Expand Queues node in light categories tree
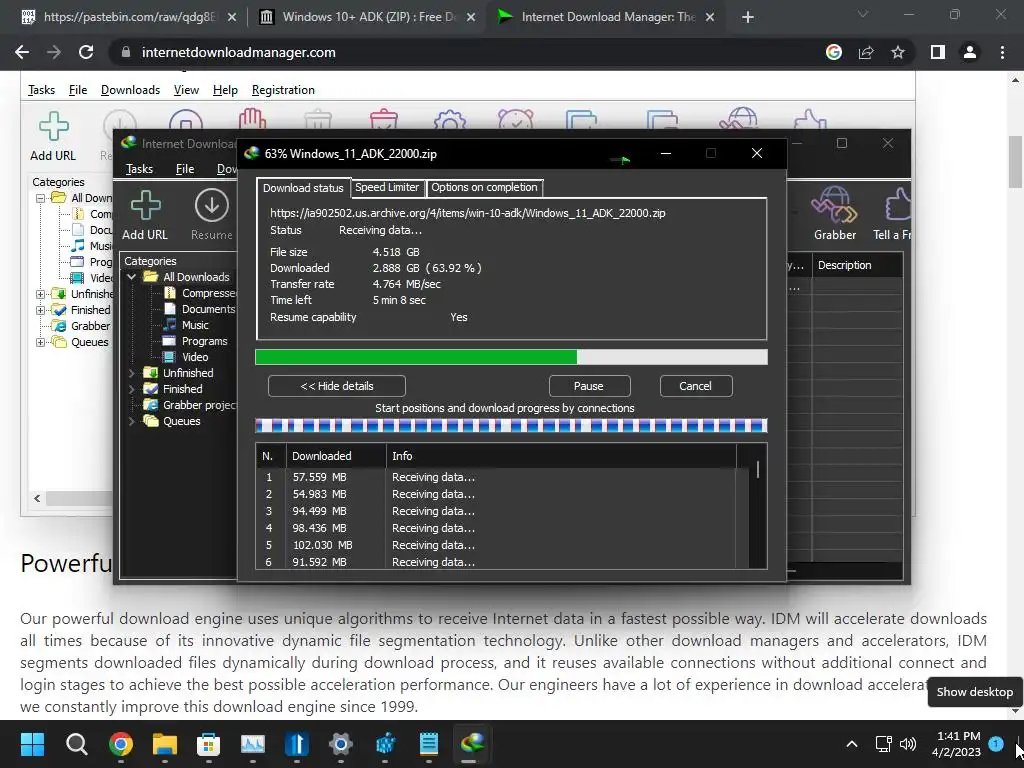 coord(40,342)
